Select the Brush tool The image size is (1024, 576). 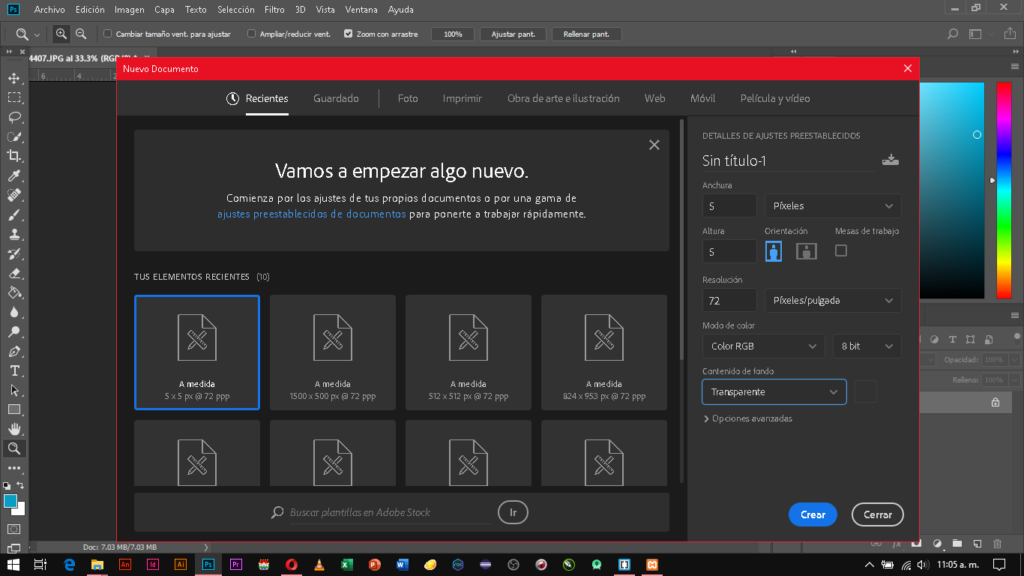point(14,215)
